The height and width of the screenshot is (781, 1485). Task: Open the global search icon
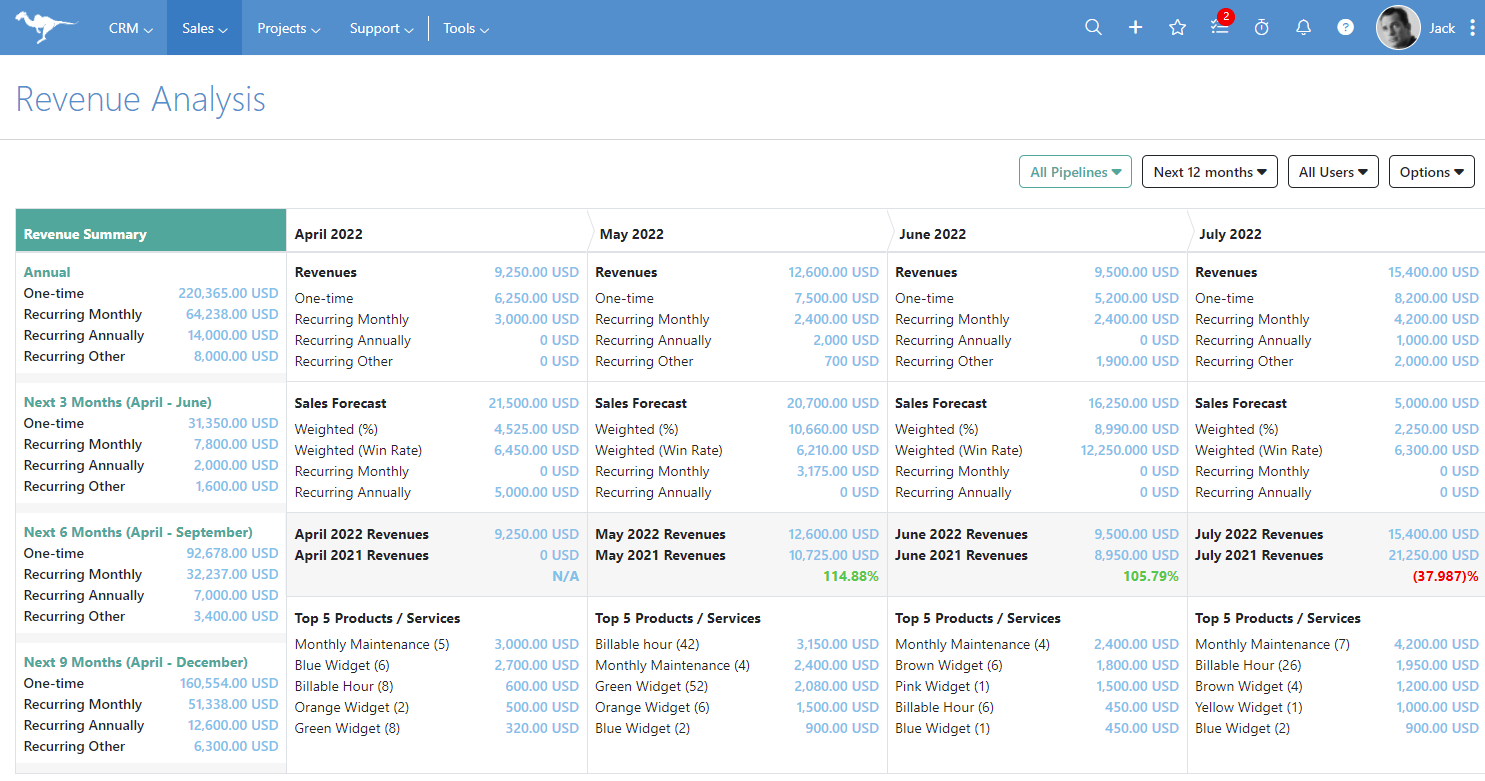coord(1093,27)
